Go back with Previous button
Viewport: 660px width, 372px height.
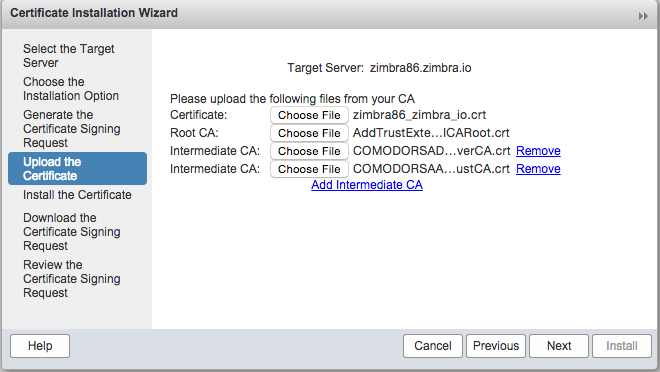[496, 346]
